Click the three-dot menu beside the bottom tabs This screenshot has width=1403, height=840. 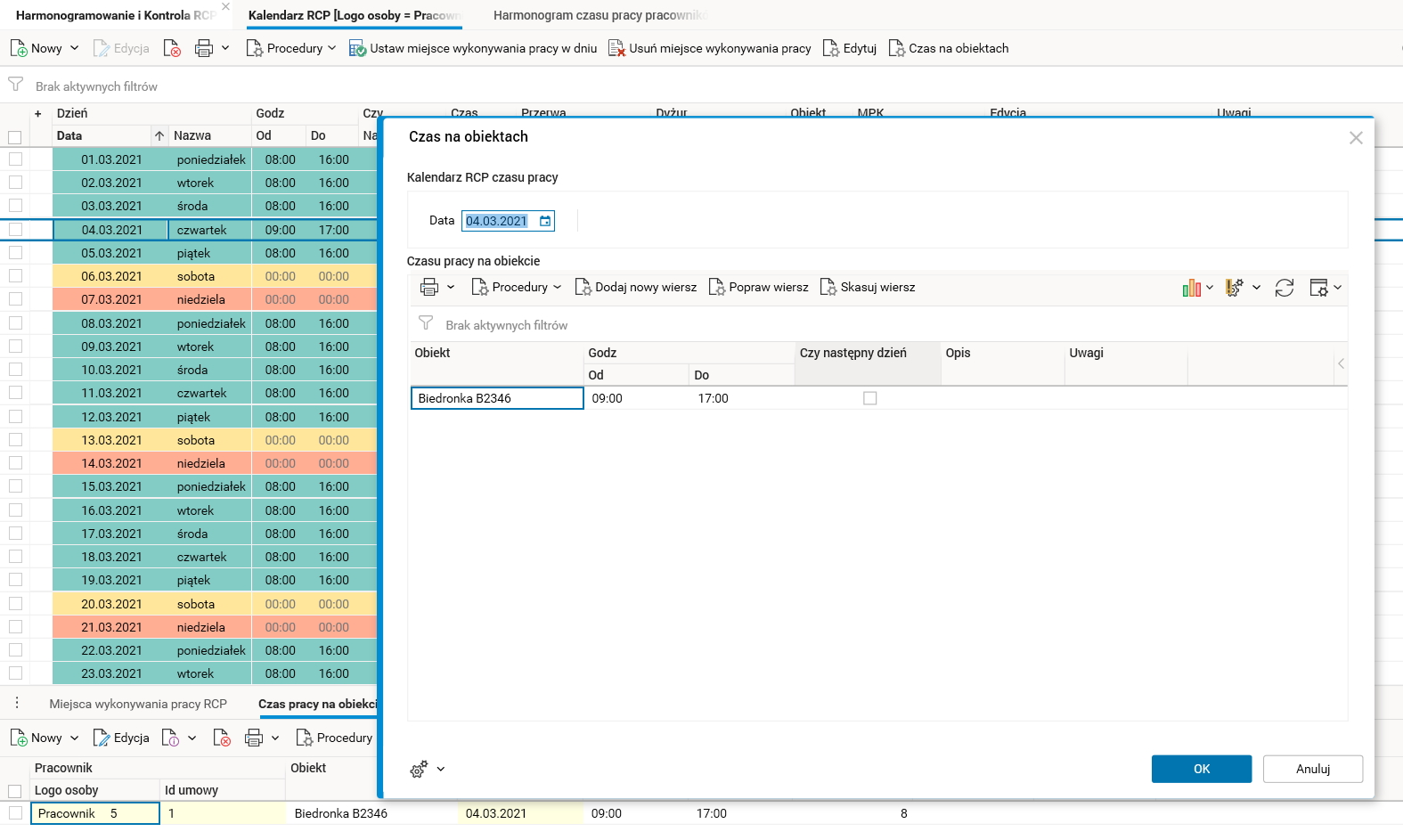tap(17, 703)
